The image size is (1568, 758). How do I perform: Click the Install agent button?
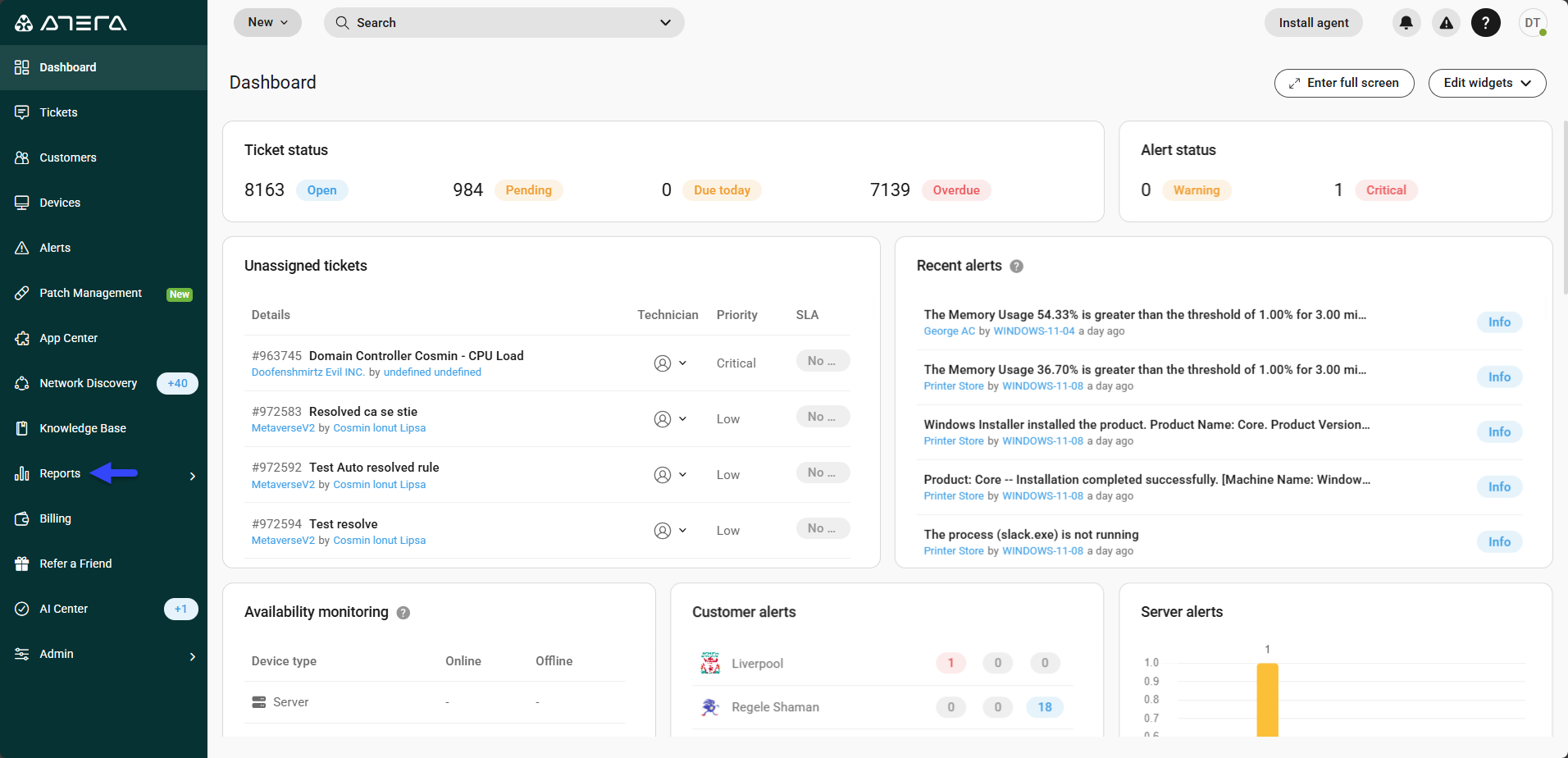coord(1313,22)
